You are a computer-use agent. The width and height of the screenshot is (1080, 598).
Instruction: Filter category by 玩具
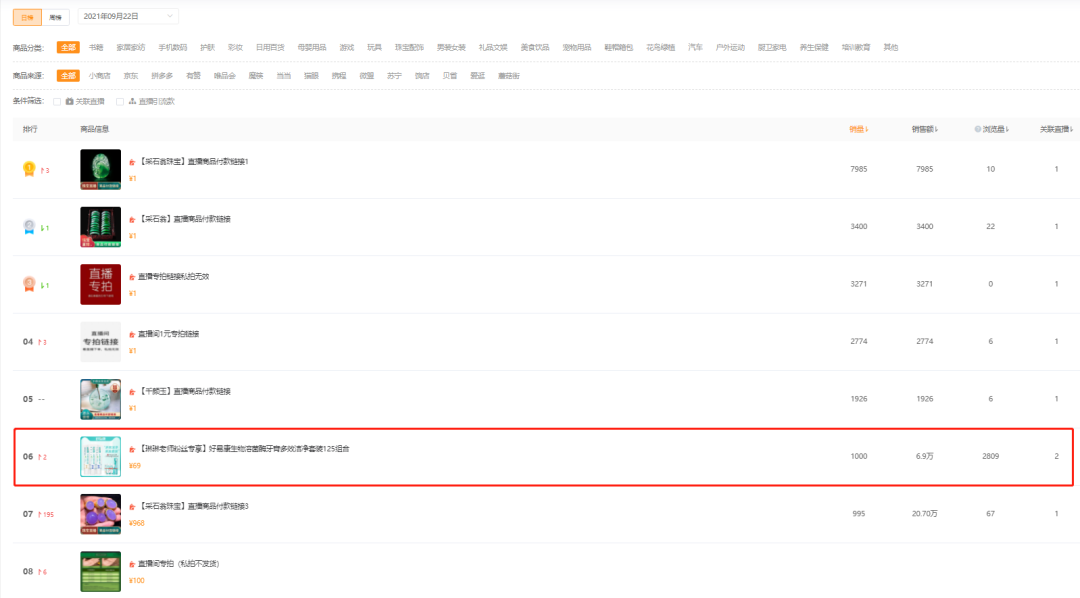click(374, 48)
